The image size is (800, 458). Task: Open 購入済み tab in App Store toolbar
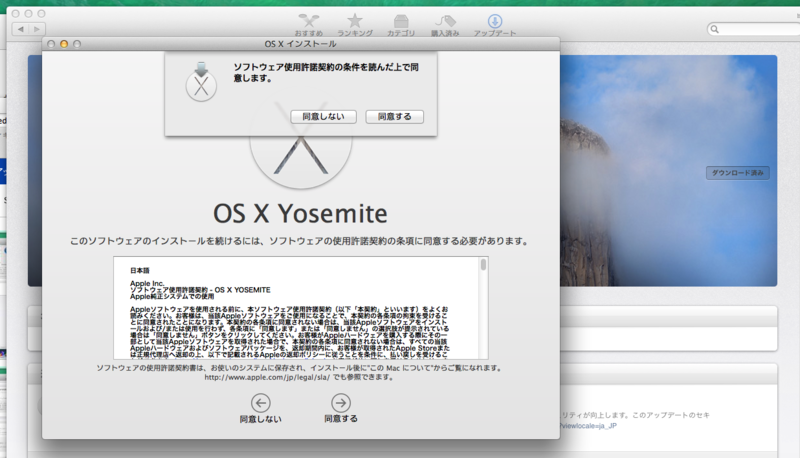pos(445,25)
